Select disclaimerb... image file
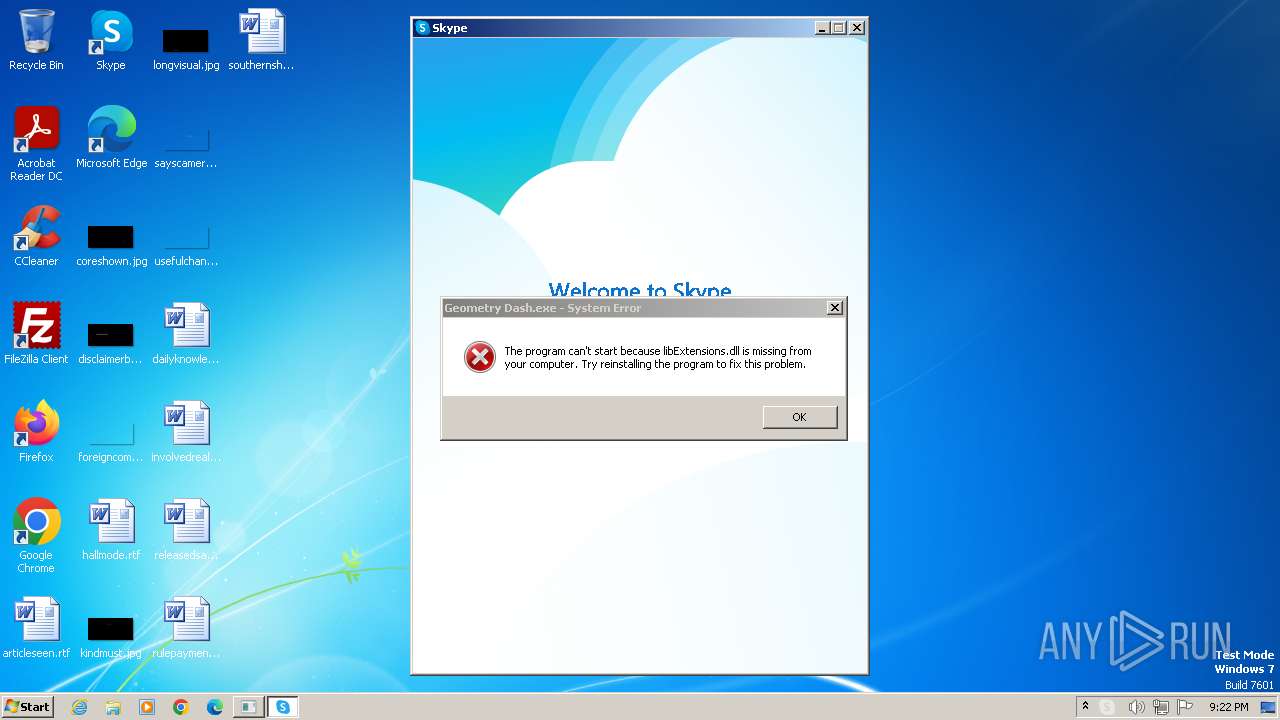Viewport: 1280px width, 720px height. 111,342
